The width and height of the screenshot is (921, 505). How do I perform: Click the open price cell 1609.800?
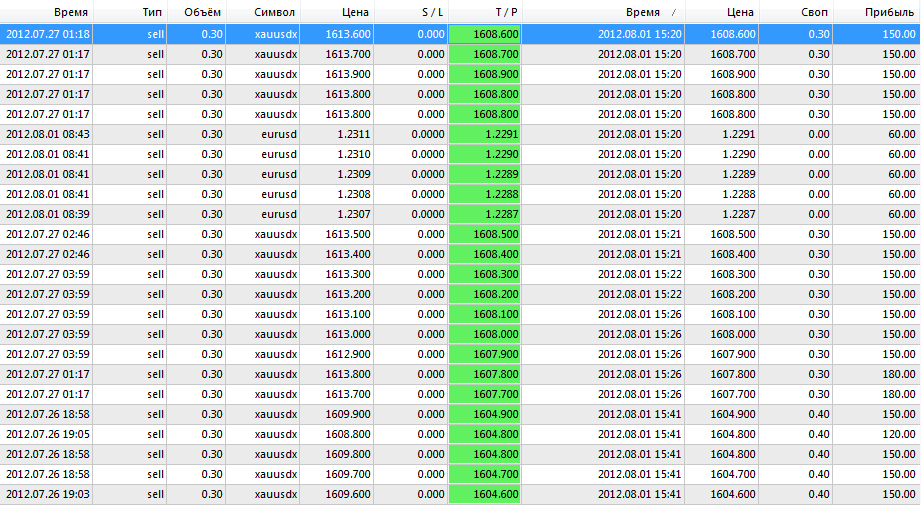coord(337,454)
